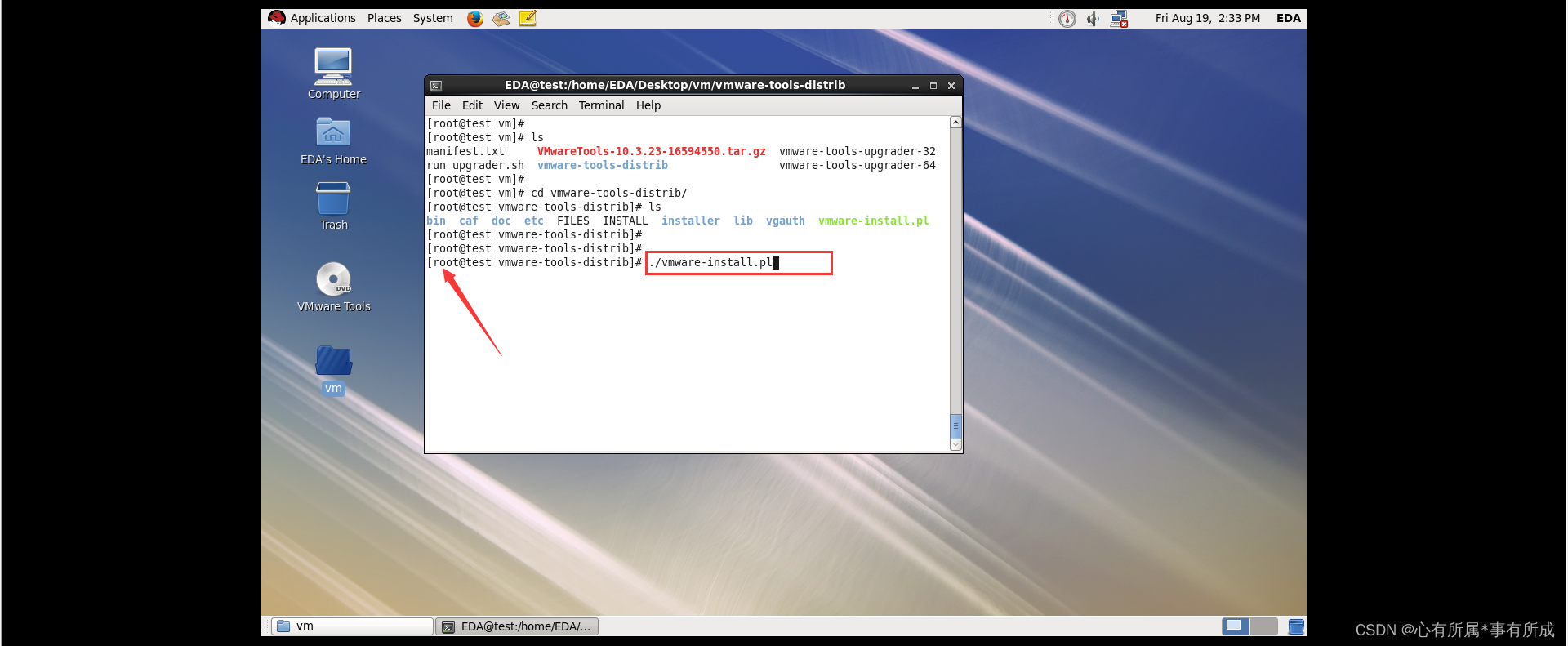Launch Firefox from the top panel

point(475,18)
